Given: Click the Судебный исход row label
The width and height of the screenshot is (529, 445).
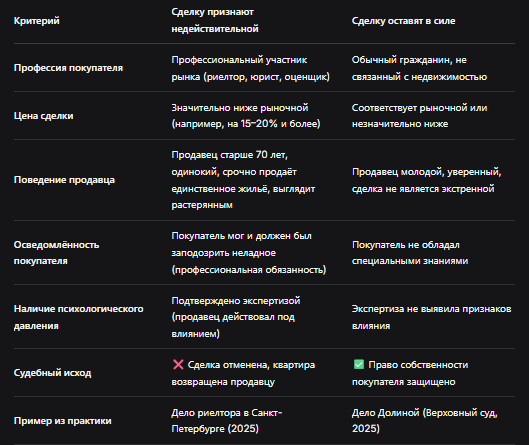Looking at the screenshot, I should (x=52, y=373).
